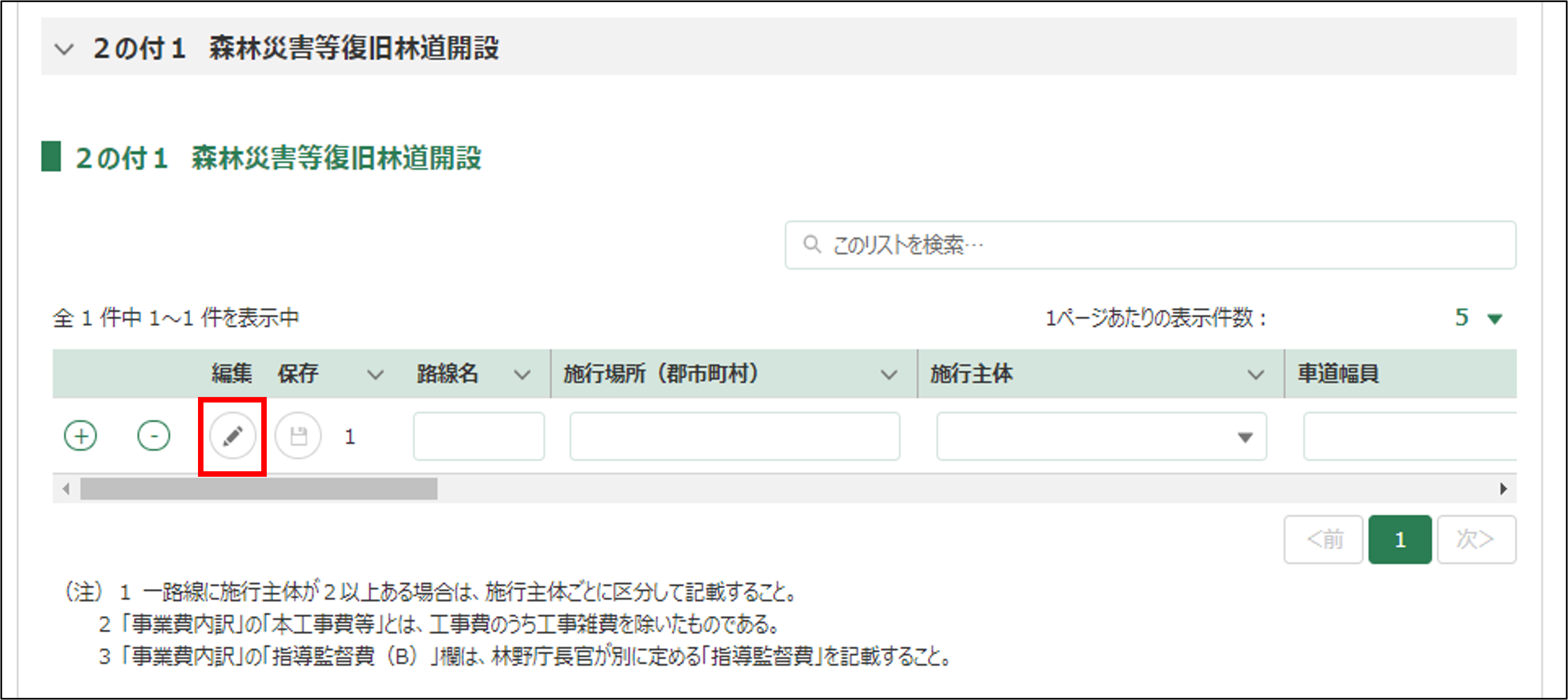Click the left arrow of horizontal scrollbar
This screenshot has height=700, width=1568.
coord(67,488)
